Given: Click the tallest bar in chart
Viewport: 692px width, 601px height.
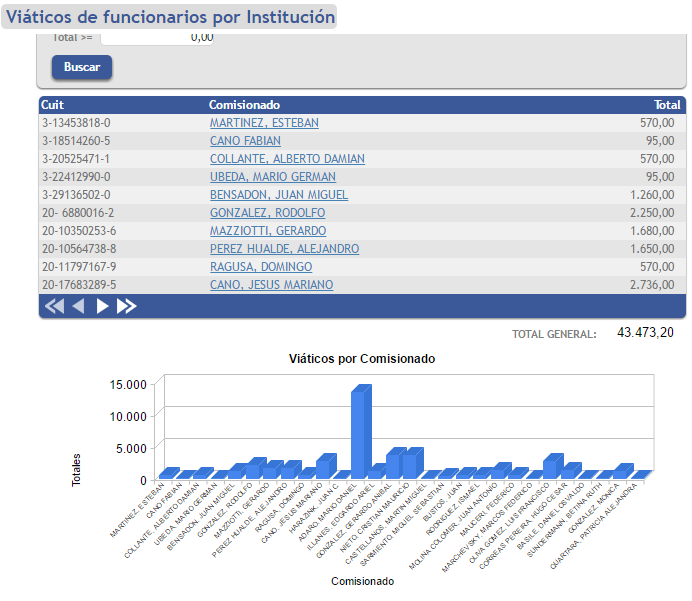Looking at the screenshot, I should (x=360, y=432).
